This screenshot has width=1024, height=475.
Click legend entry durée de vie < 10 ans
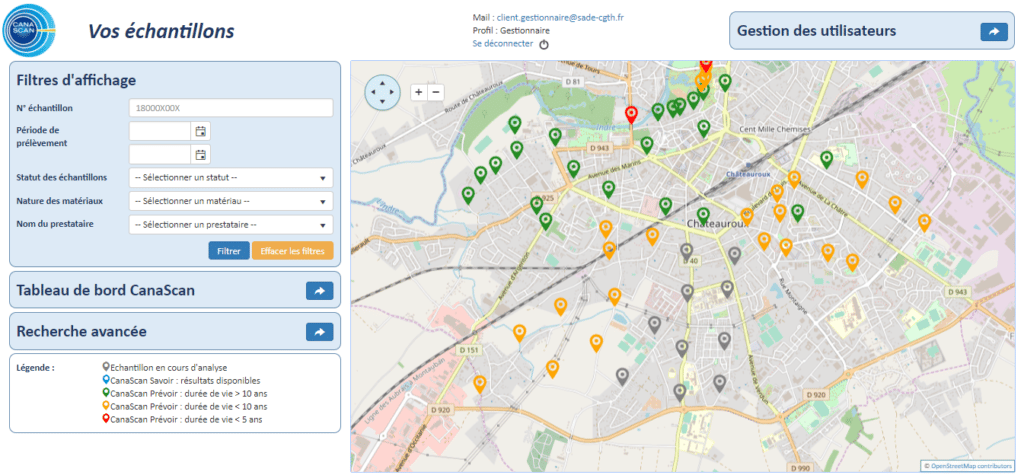click(x=188, y=407)
